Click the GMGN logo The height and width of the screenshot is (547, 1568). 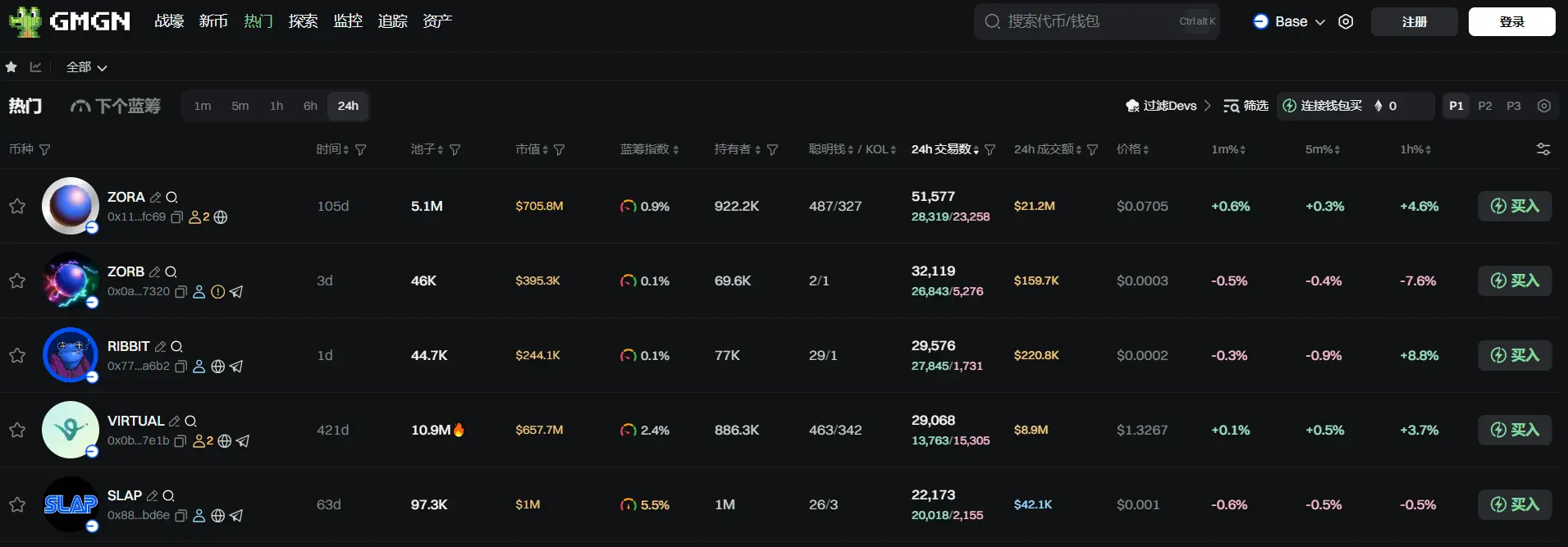[70, 21]
